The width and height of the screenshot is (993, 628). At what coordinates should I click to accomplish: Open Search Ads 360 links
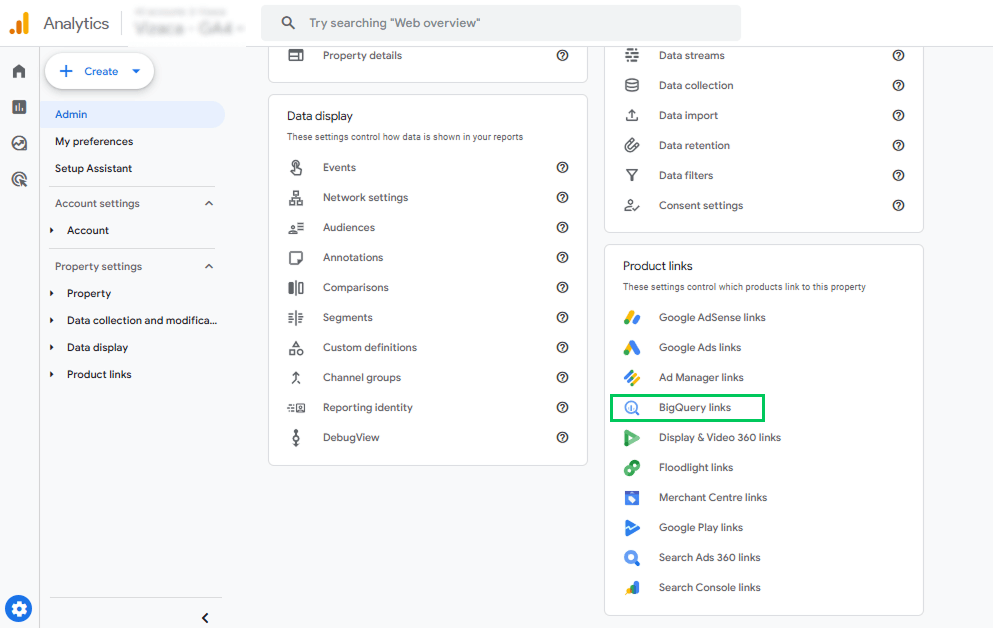tap(709, 557)
